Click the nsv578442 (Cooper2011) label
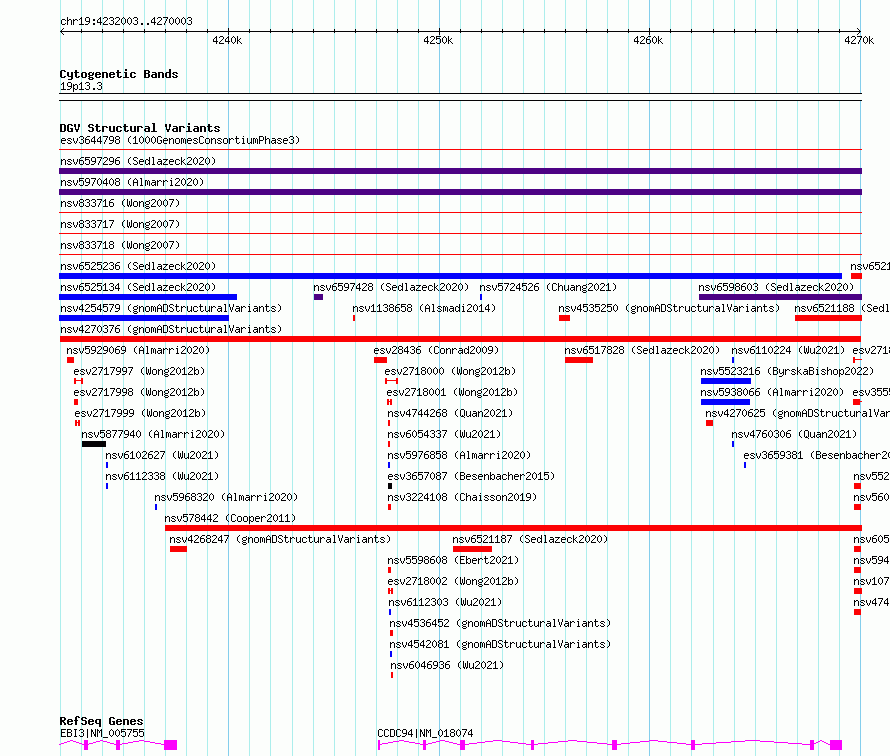This screenshot has width=890, height=756. point(230,518)
